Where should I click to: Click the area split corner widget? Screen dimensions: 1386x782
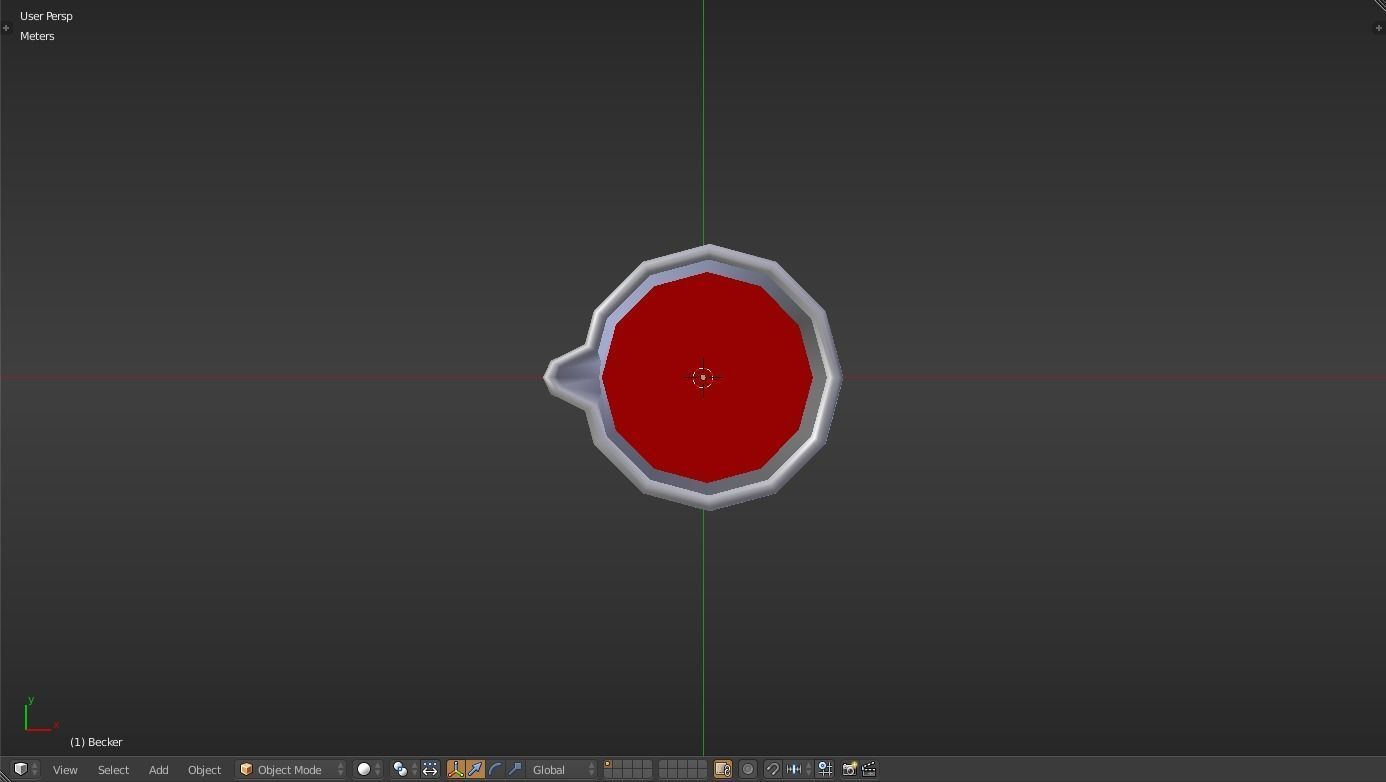1378,6
